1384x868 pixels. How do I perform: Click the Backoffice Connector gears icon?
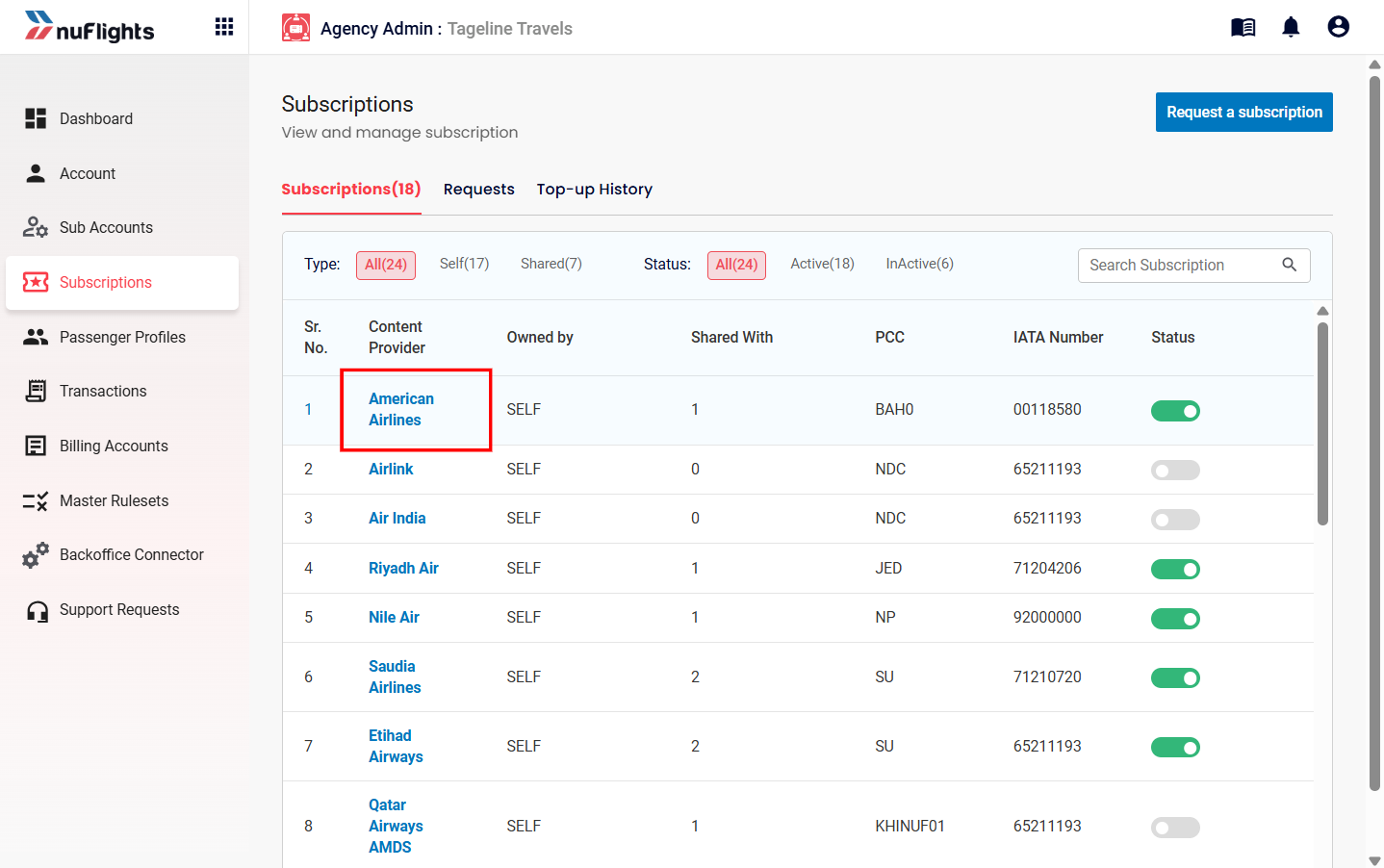36,555
